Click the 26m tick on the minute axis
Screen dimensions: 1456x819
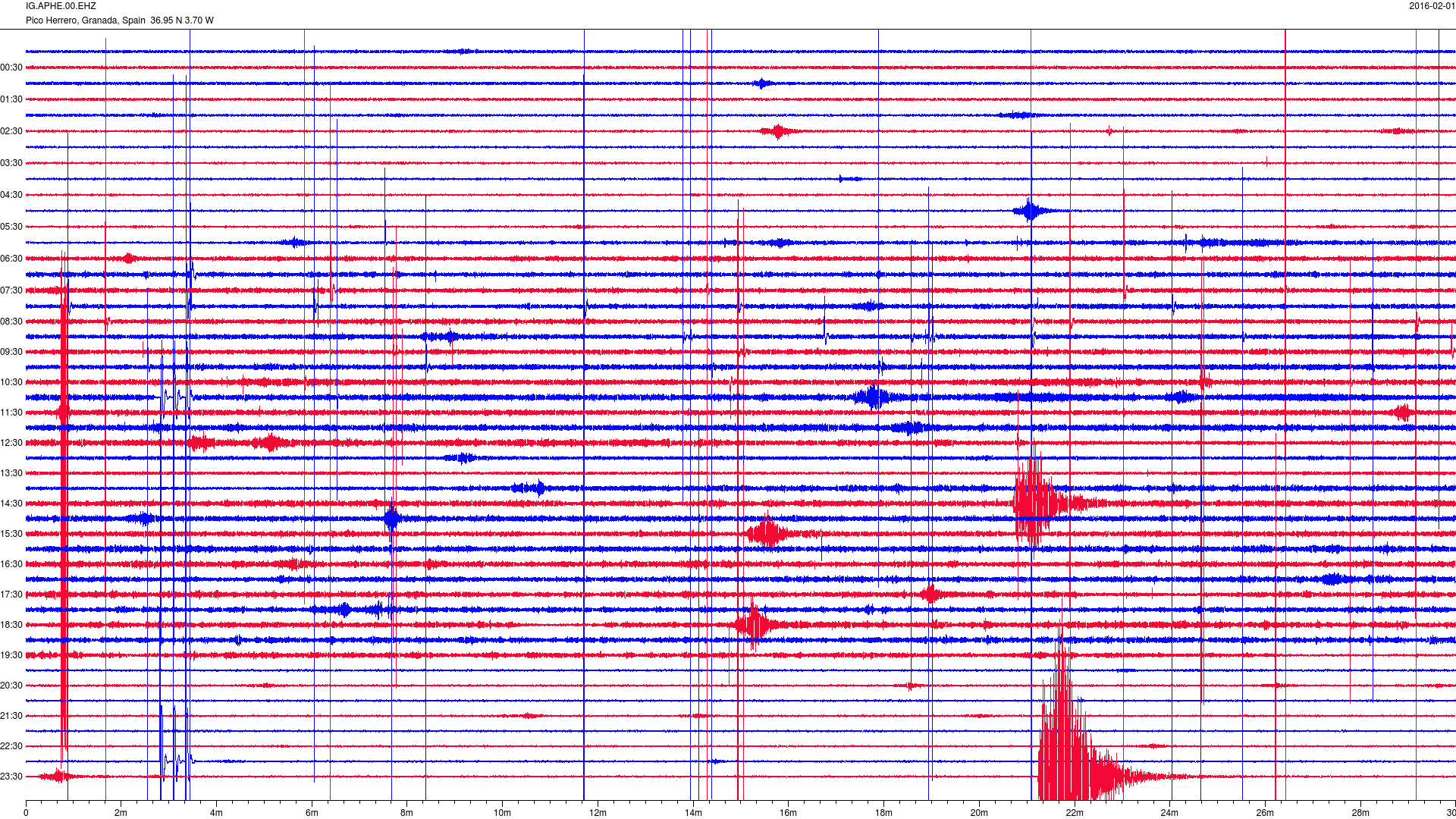coord(1265,813)
